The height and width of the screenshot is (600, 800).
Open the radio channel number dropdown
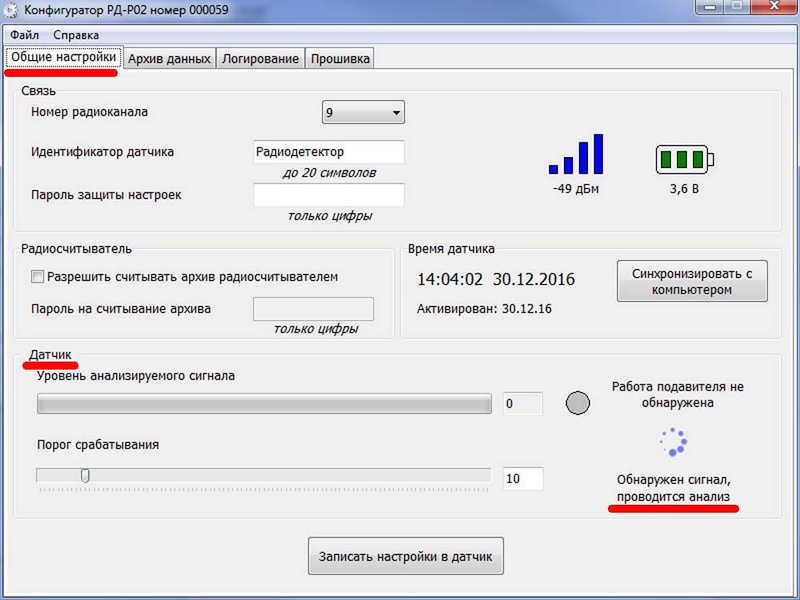(x=363, y=112)
